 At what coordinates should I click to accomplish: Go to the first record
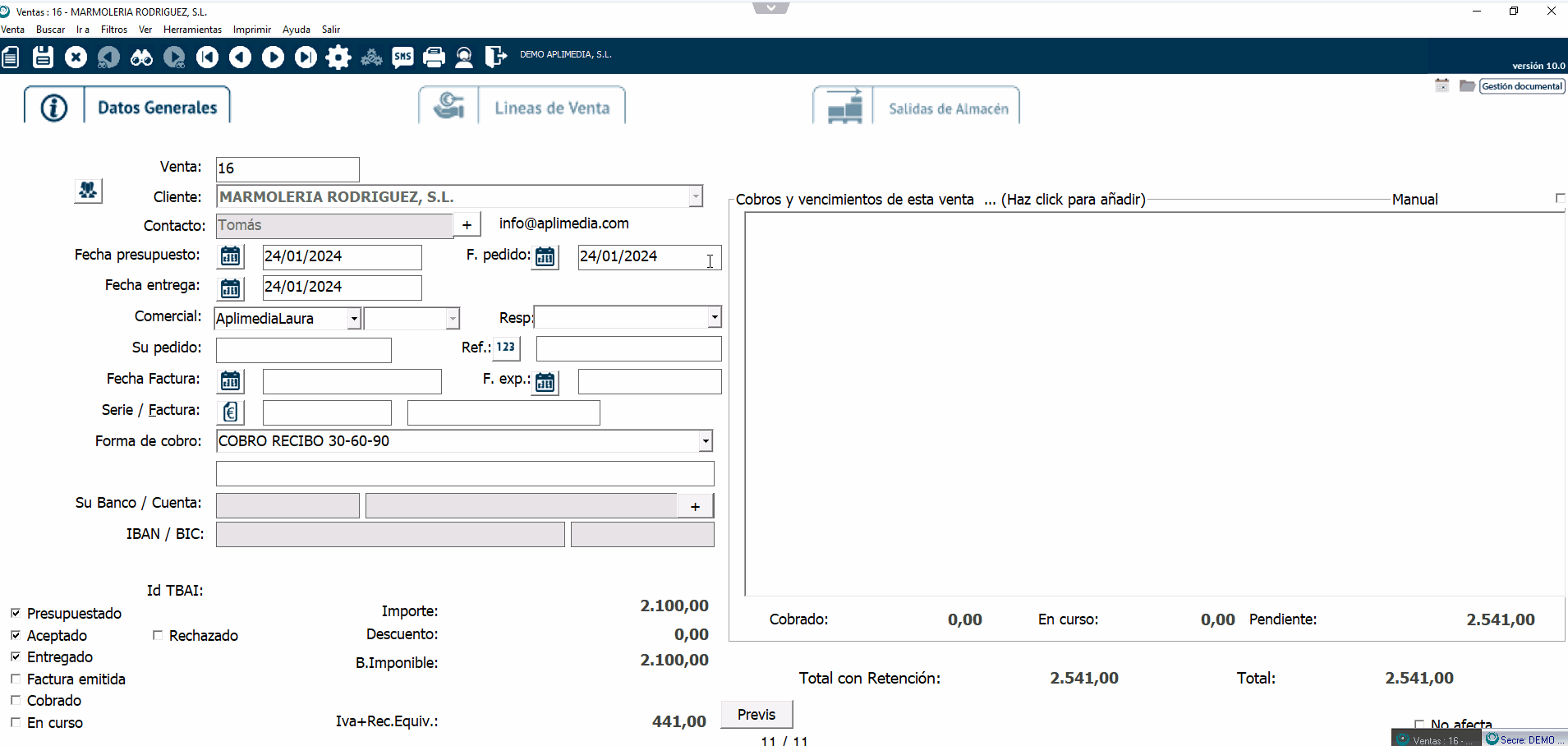[207, 57]
